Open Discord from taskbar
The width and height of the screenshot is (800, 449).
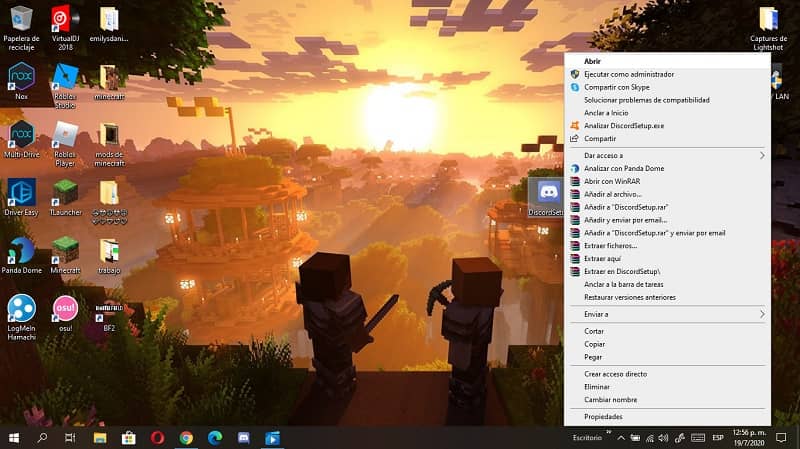[x=244, y=438]
